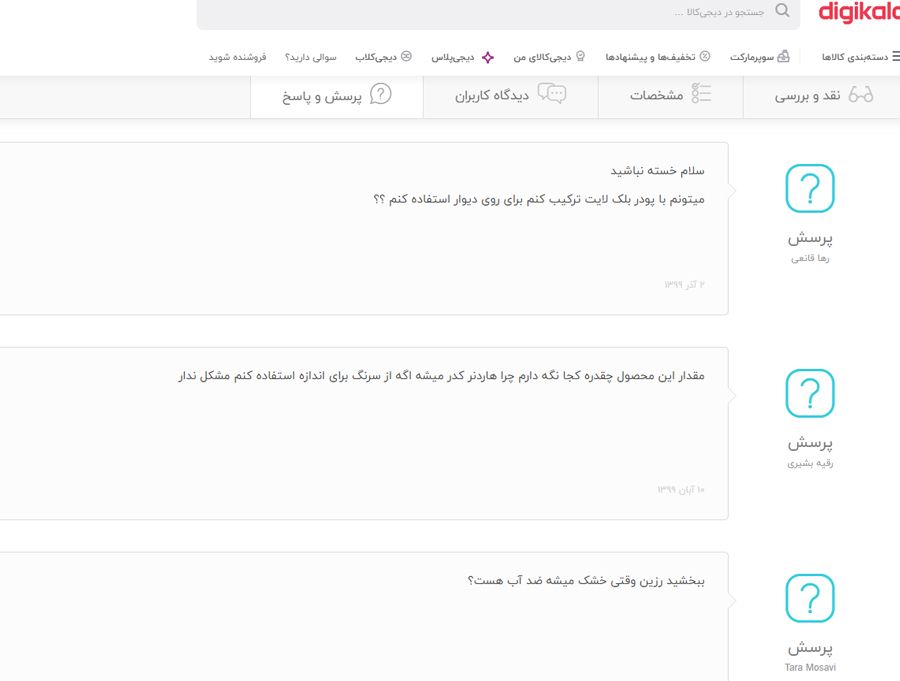Screen dimensions: 900x681
Task: Click the username Tara Mosavi
Action: [x=810, y=667]
